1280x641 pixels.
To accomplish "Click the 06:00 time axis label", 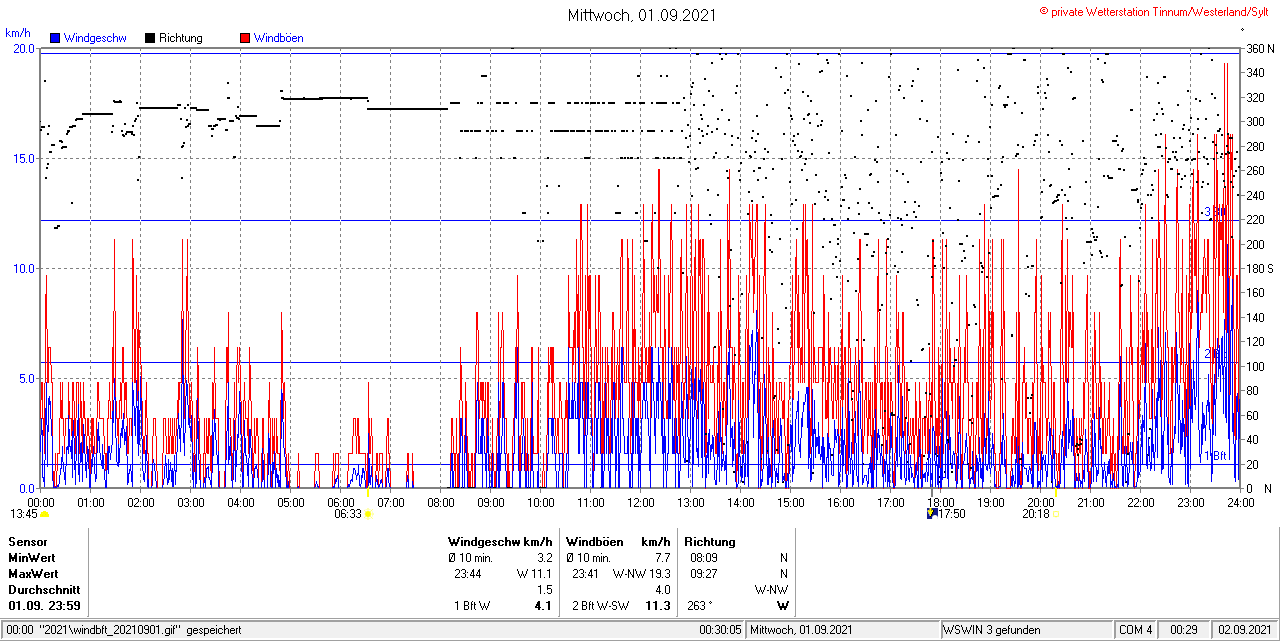I will point(341,502).
